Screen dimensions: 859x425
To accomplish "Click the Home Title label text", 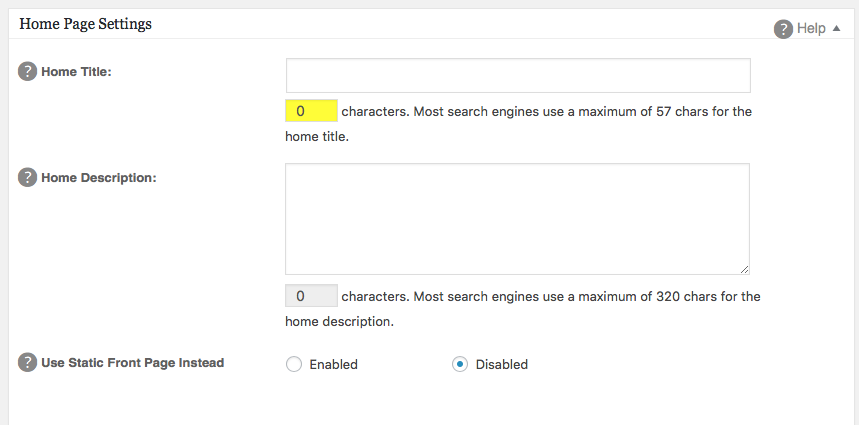I will click(76, 72).
